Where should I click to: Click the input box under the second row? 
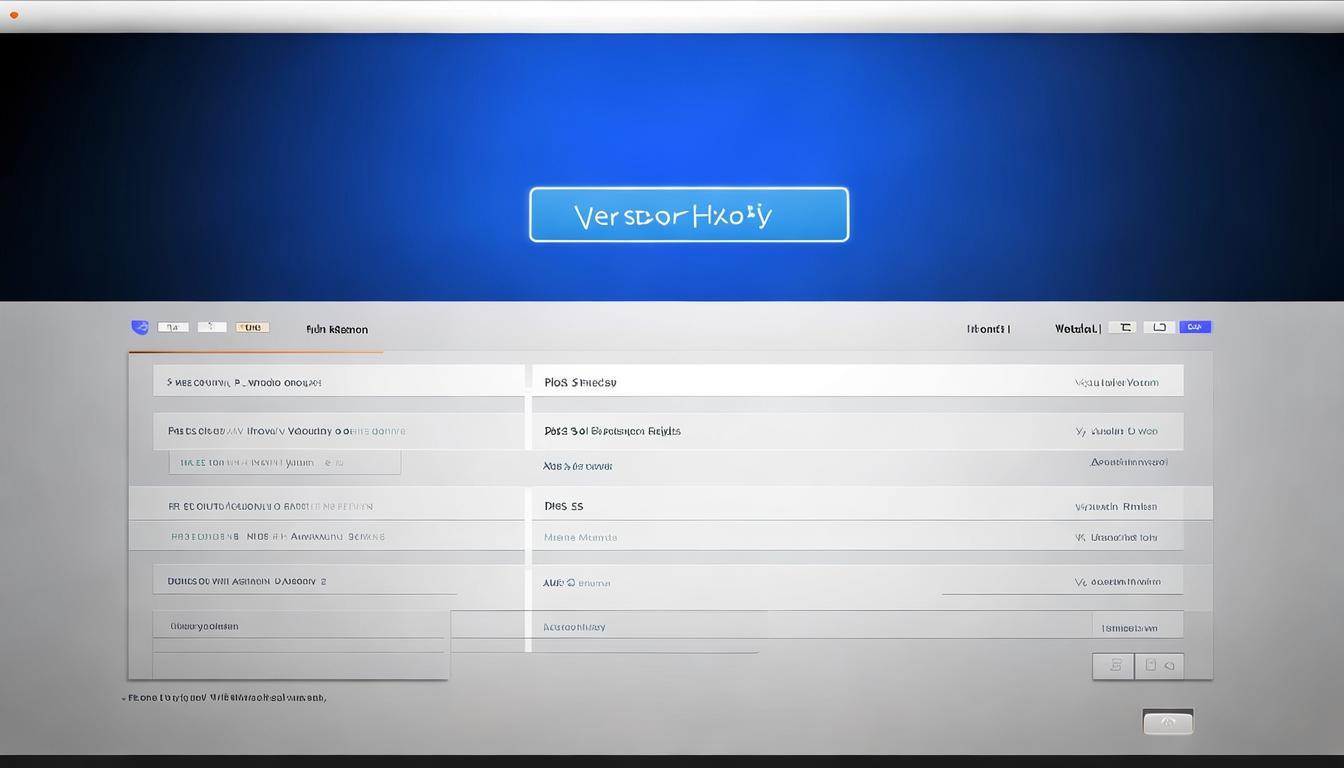coord(284,463)
